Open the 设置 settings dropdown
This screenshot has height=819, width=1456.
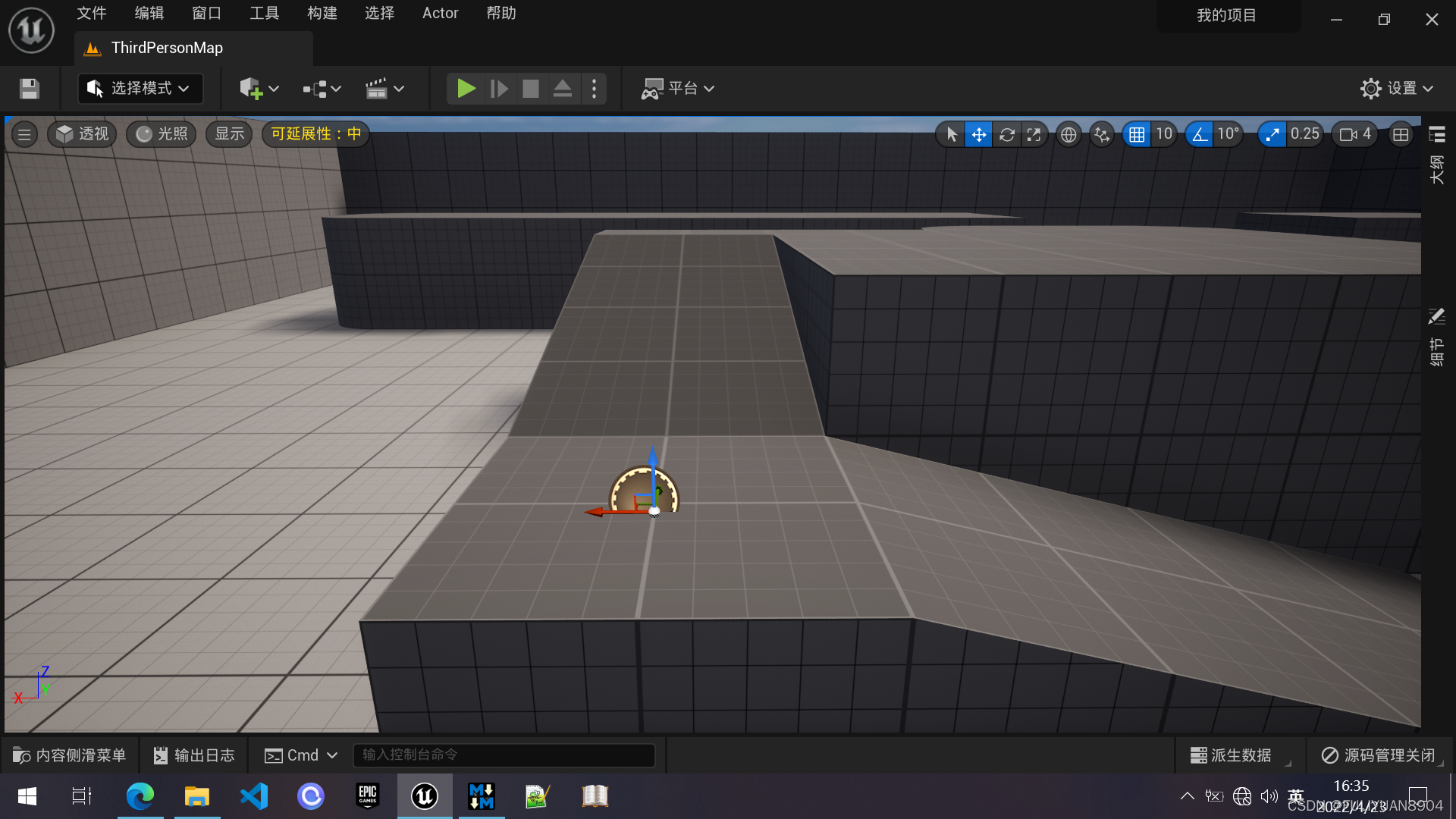pos(1397,89)
